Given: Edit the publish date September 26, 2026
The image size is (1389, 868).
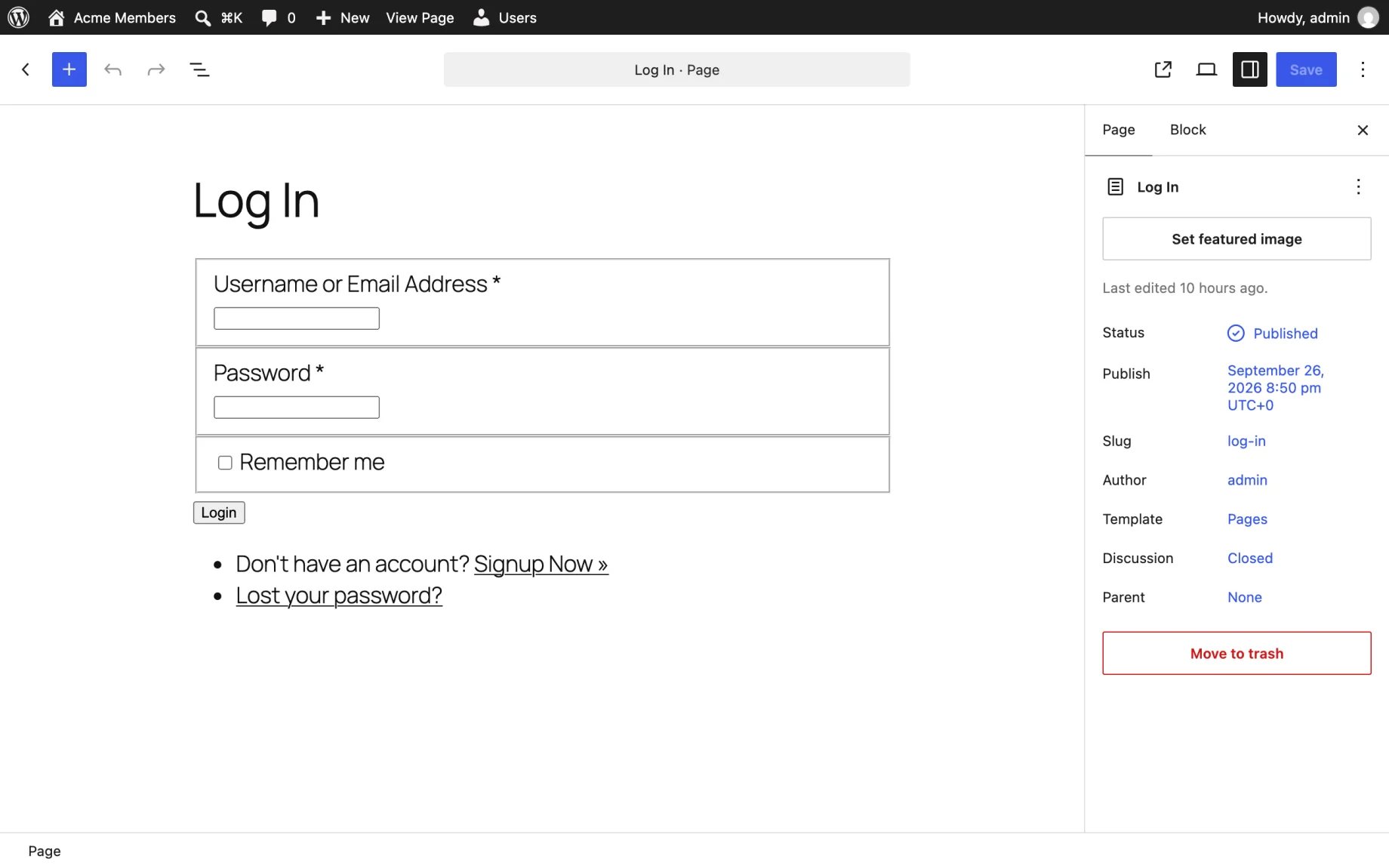Looking at the screenshot, I should click(x=1276, y=388).
